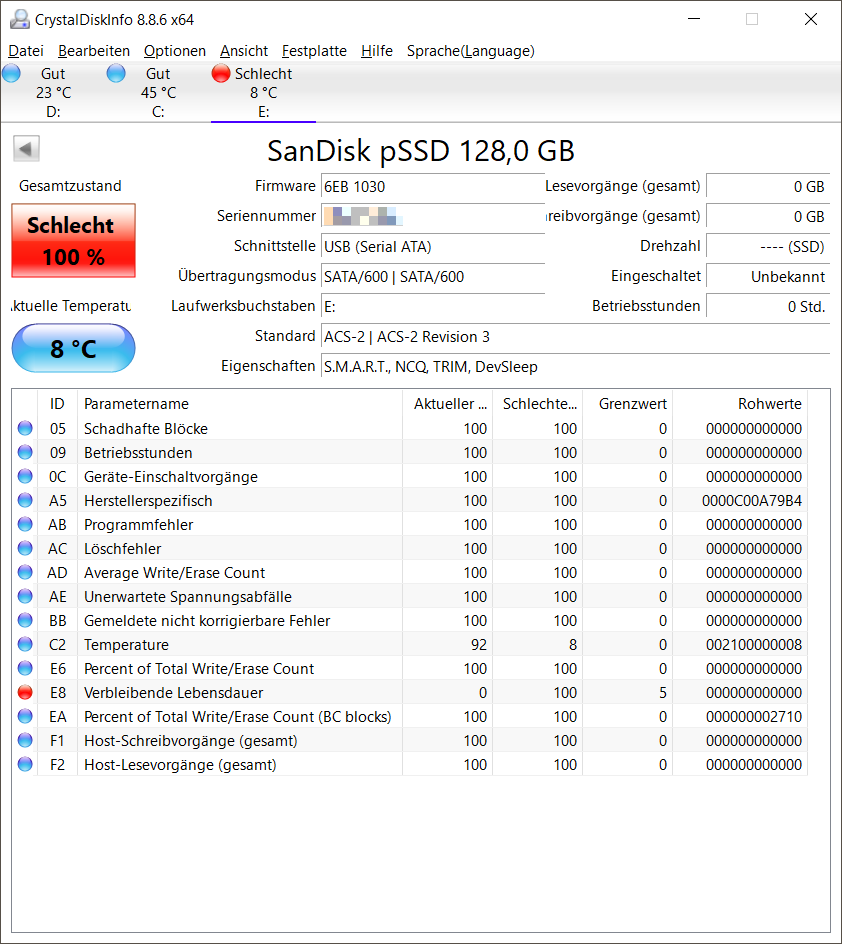This screenshot has height=944, width=842.
Task: Click the red status icon for Verbleibende Lebensdauer
Action: click(24, 692)
